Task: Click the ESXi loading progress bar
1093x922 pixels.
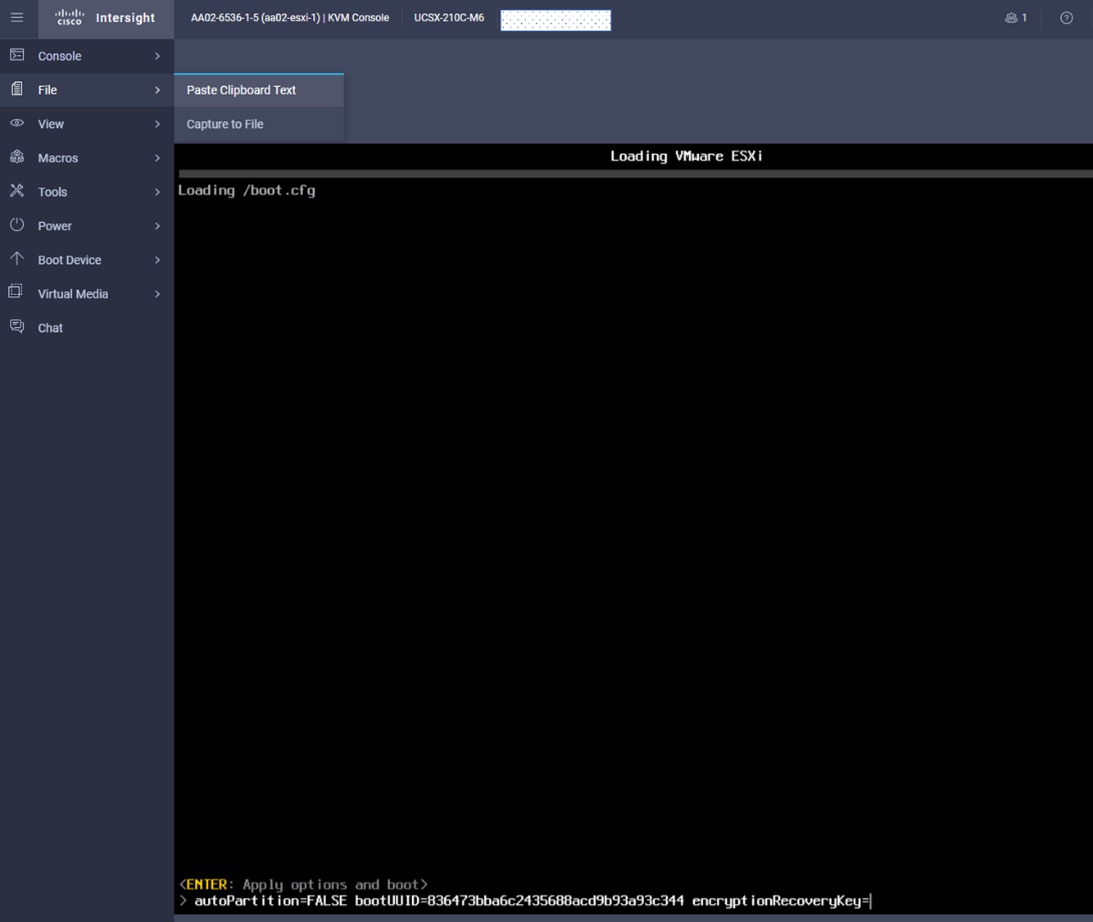Action: pyautogui.click(x=635, y=174)
